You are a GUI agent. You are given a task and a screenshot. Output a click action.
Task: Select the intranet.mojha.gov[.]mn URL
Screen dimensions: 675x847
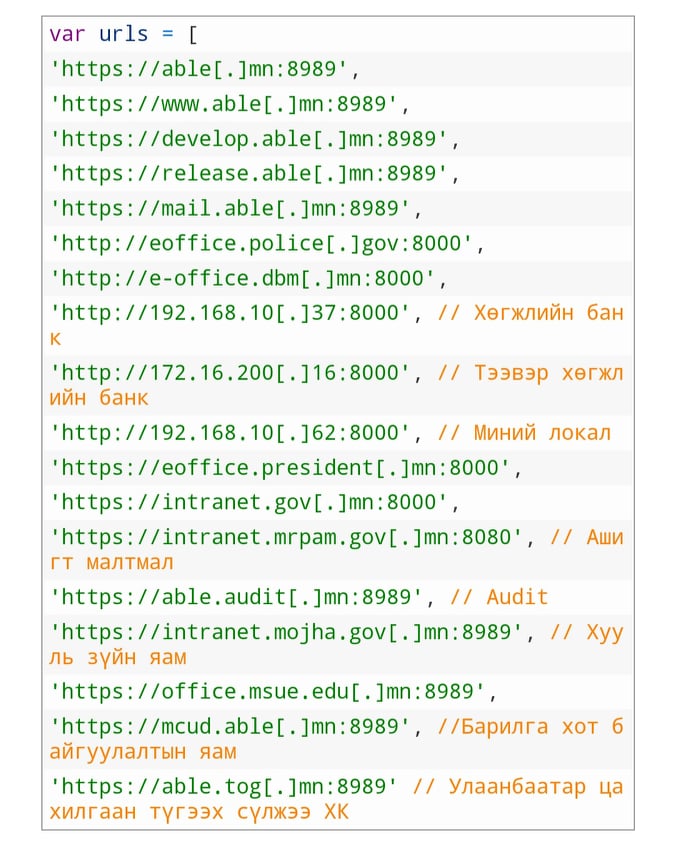click(286, 632)
